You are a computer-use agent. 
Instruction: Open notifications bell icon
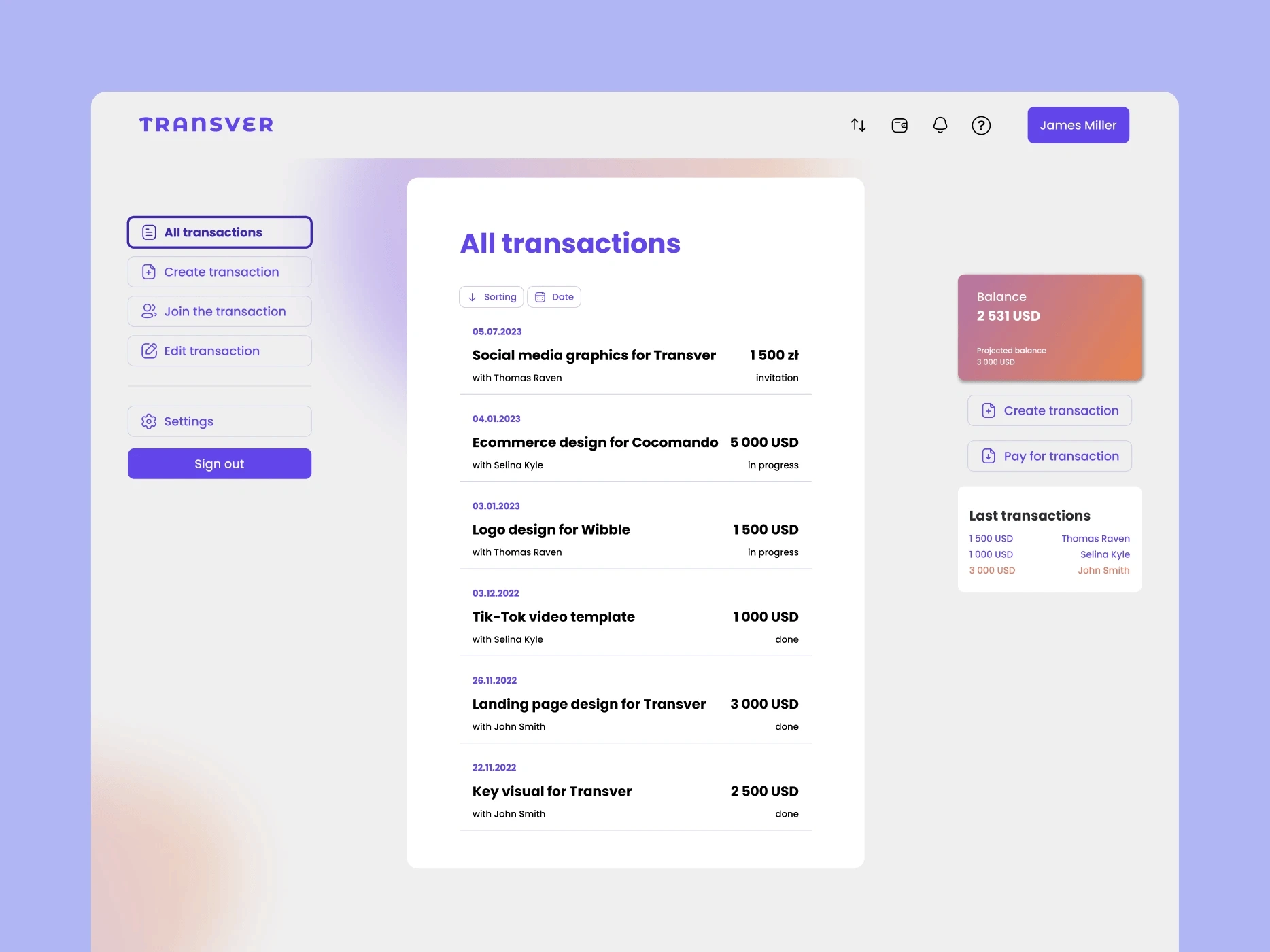(940, 125)
